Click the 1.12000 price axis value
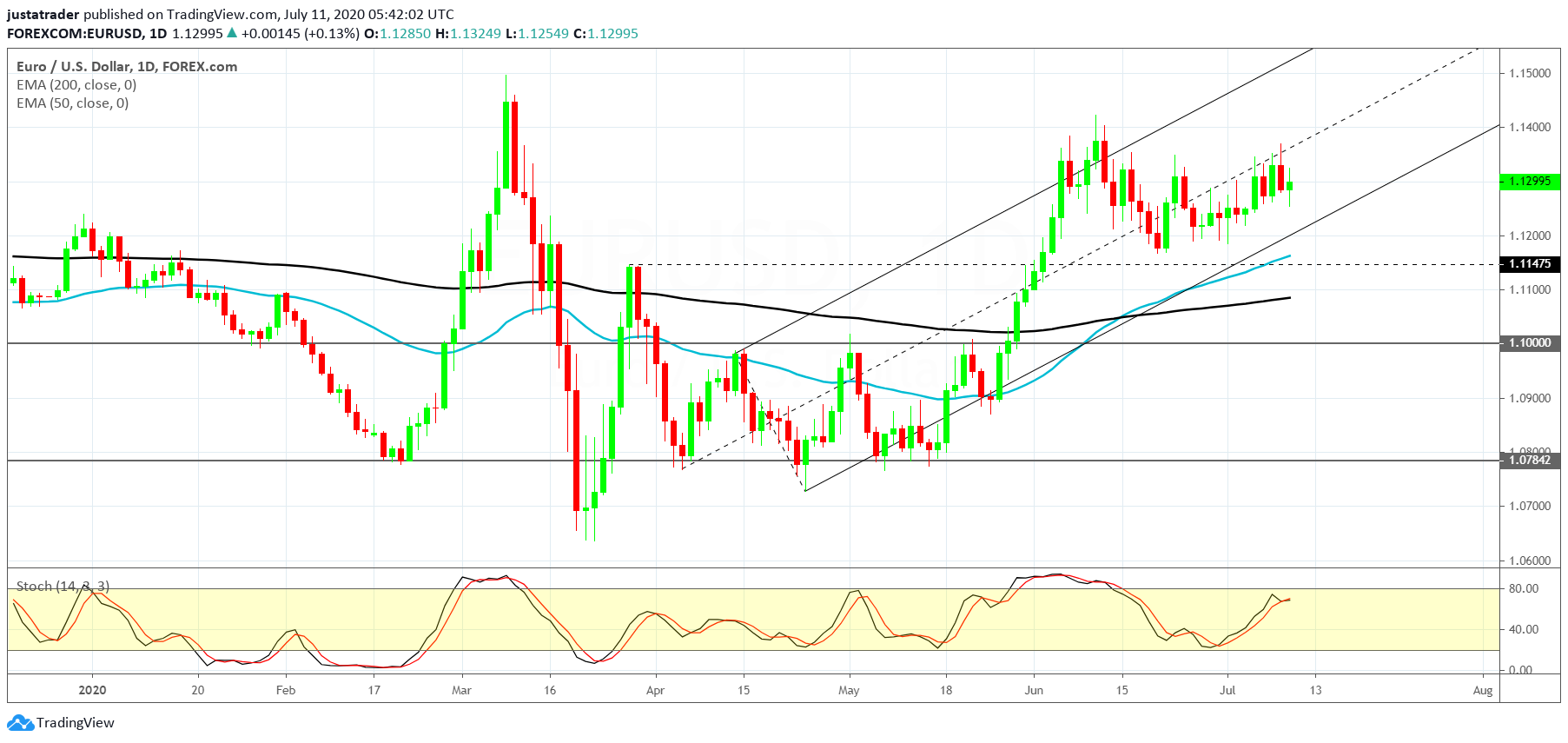Screen dimensions: 1568x743 click(x=1530, y=236)
